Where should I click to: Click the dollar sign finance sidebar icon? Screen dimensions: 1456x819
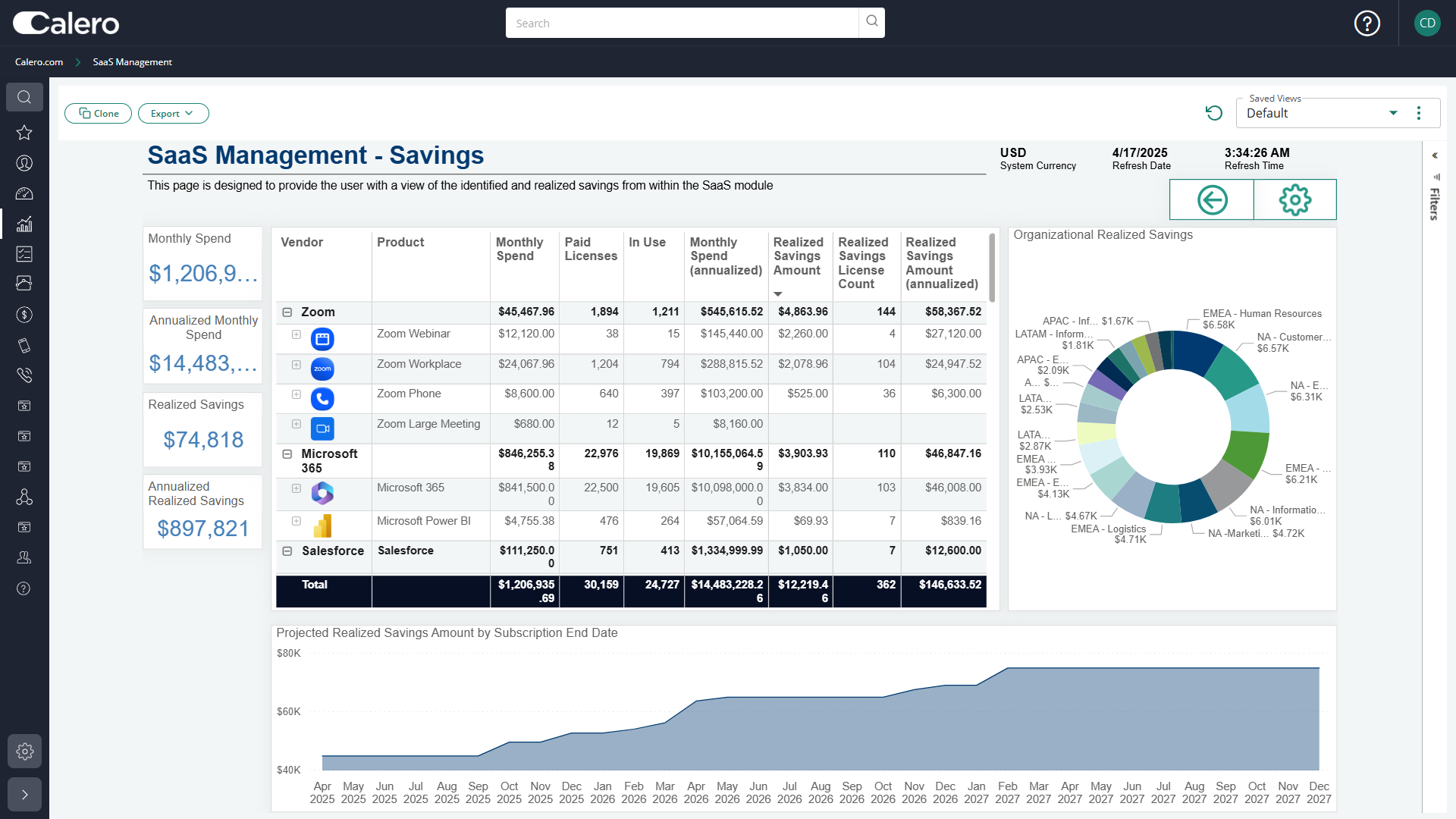[24, 315]
